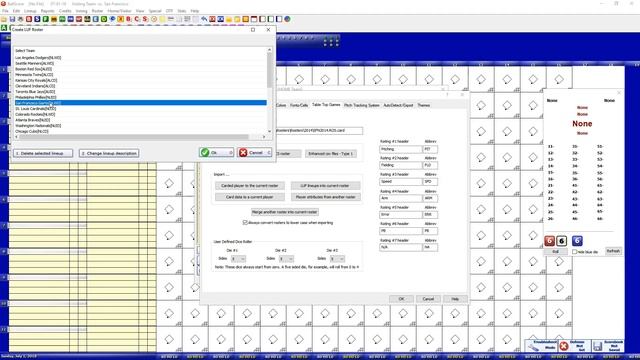Click the green A icon in second toolbar row

[4, 28]
